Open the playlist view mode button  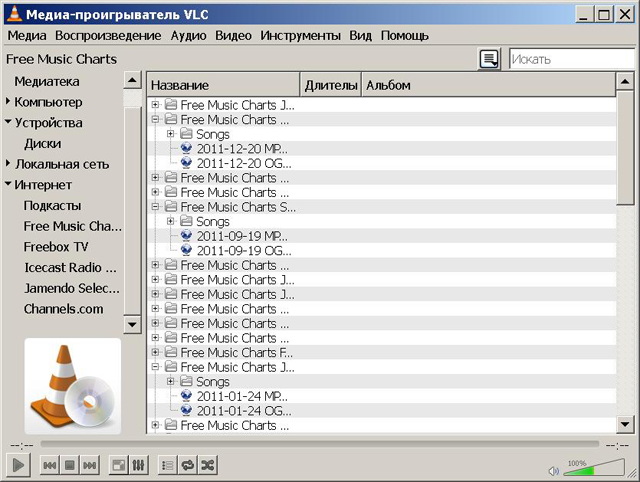(x=489, y=59)
